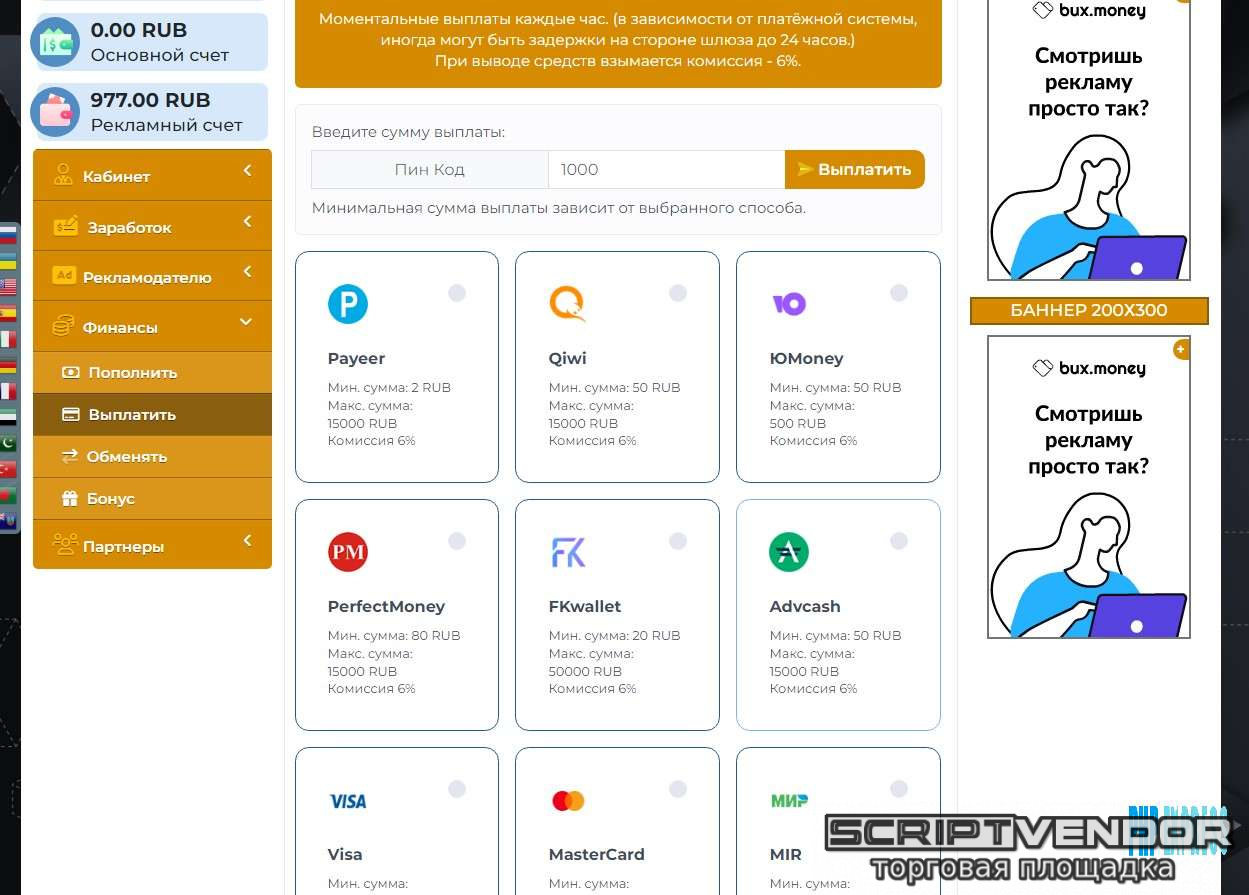Select the Payeer payout radio button
The height and width of the screenshot is (895, 1249).
[x=457, y=293]
